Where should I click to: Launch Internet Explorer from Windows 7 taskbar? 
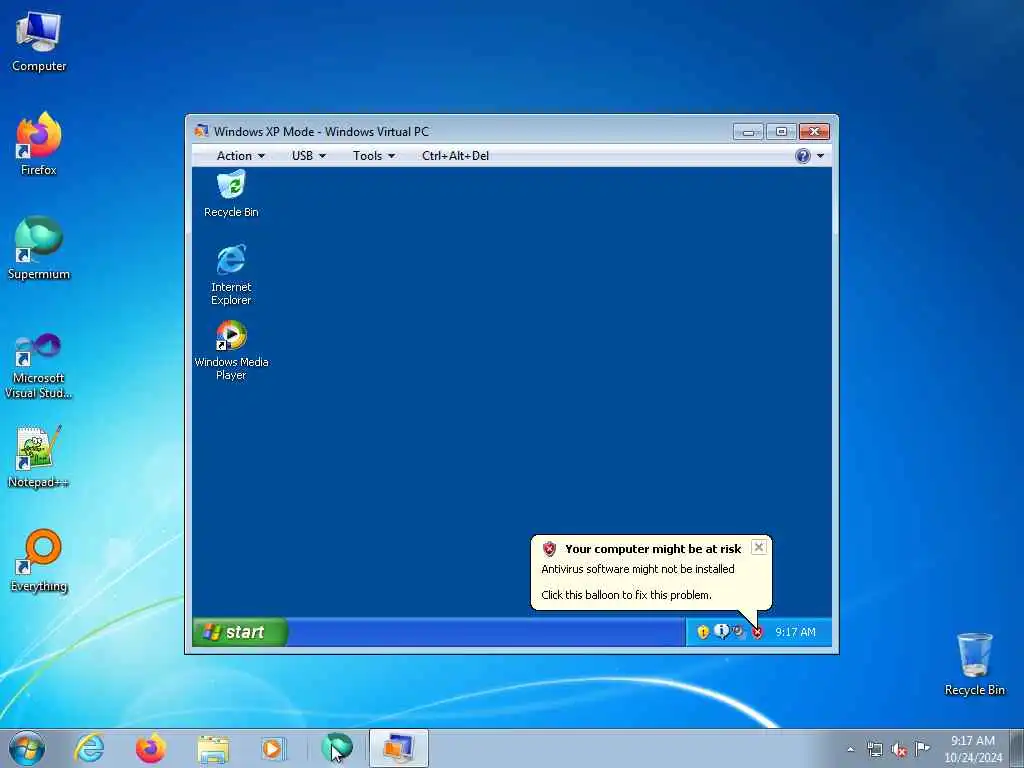(x=89, y=748)
